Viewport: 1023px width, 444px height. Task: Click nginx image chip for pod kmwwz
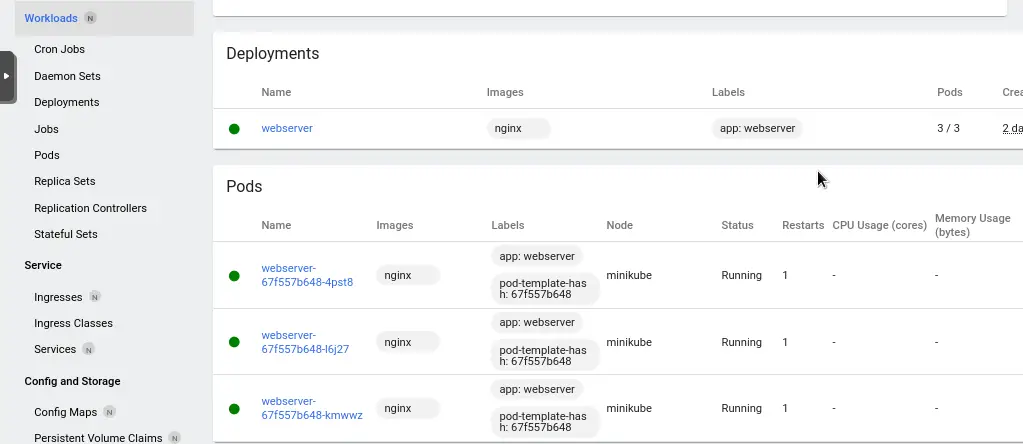tap(408, 408)
